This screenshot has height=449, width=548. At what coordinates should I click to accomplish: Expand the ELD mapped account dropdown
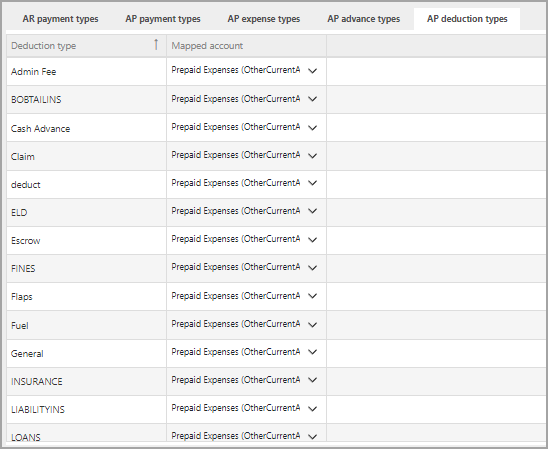pyautogui.click(x=312, y=211)
